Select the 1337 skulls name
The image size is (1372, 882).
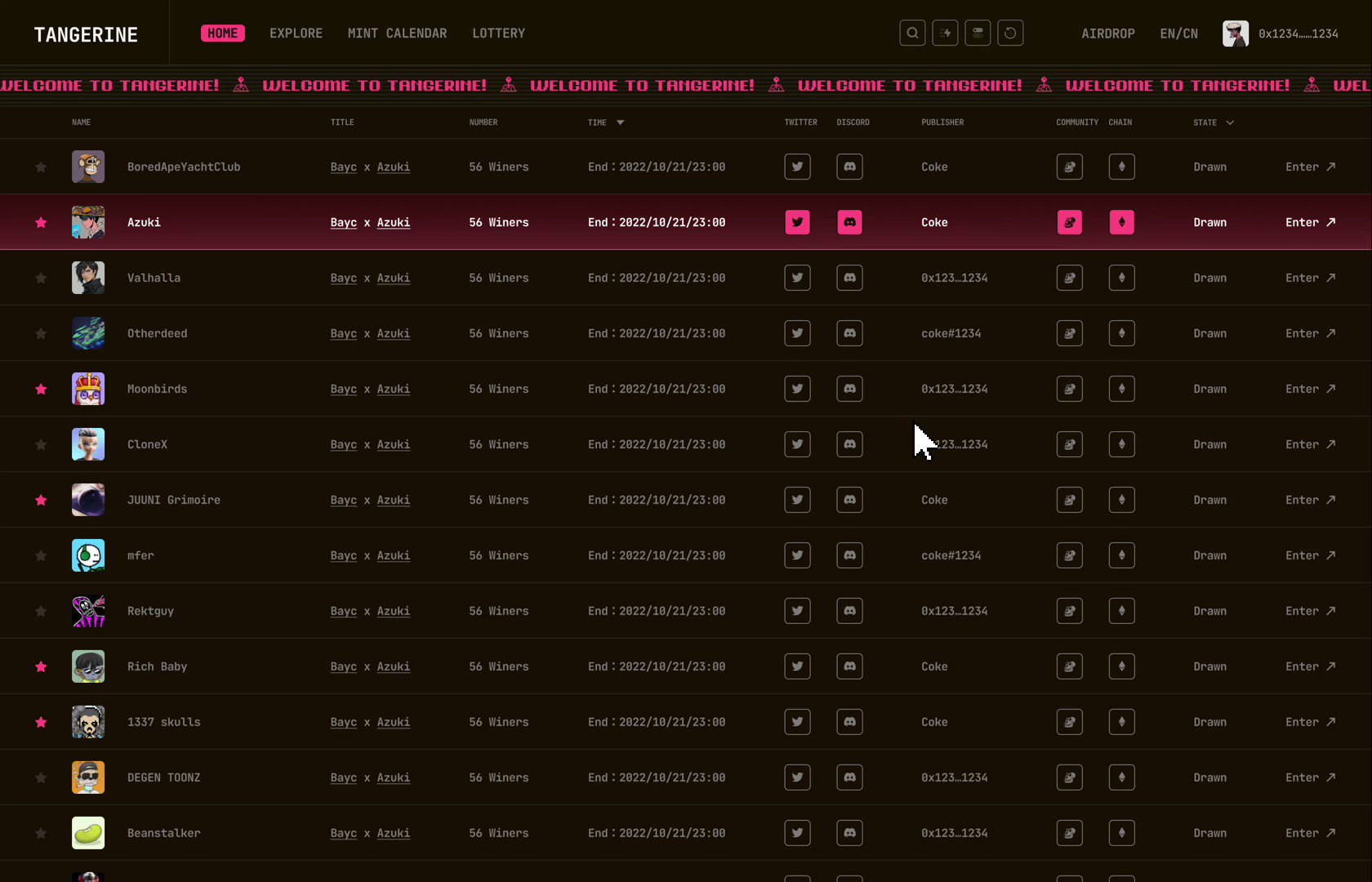coord(164,722)
